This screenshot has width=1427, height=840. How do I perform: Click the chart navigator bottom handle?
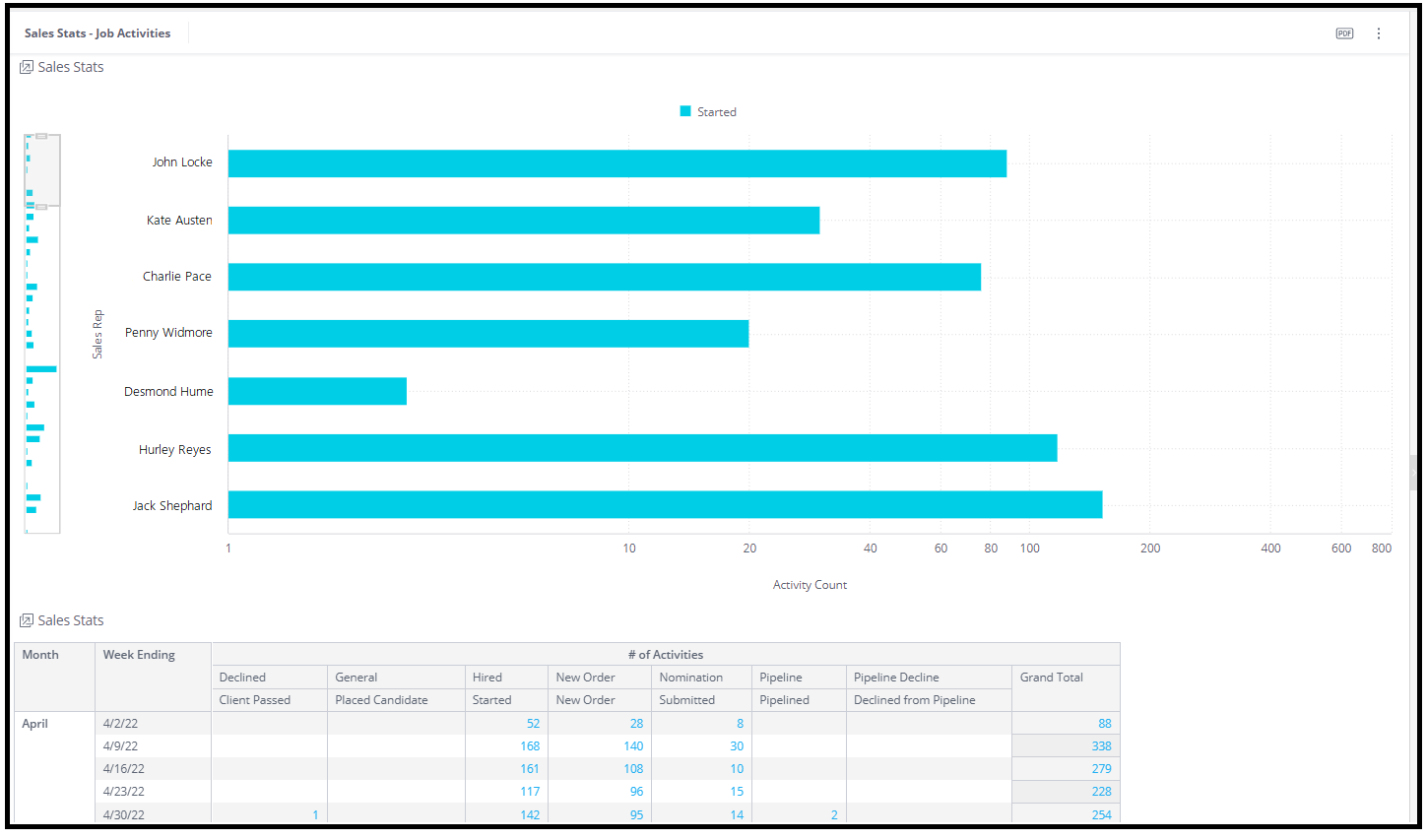(x=41, y=207)
